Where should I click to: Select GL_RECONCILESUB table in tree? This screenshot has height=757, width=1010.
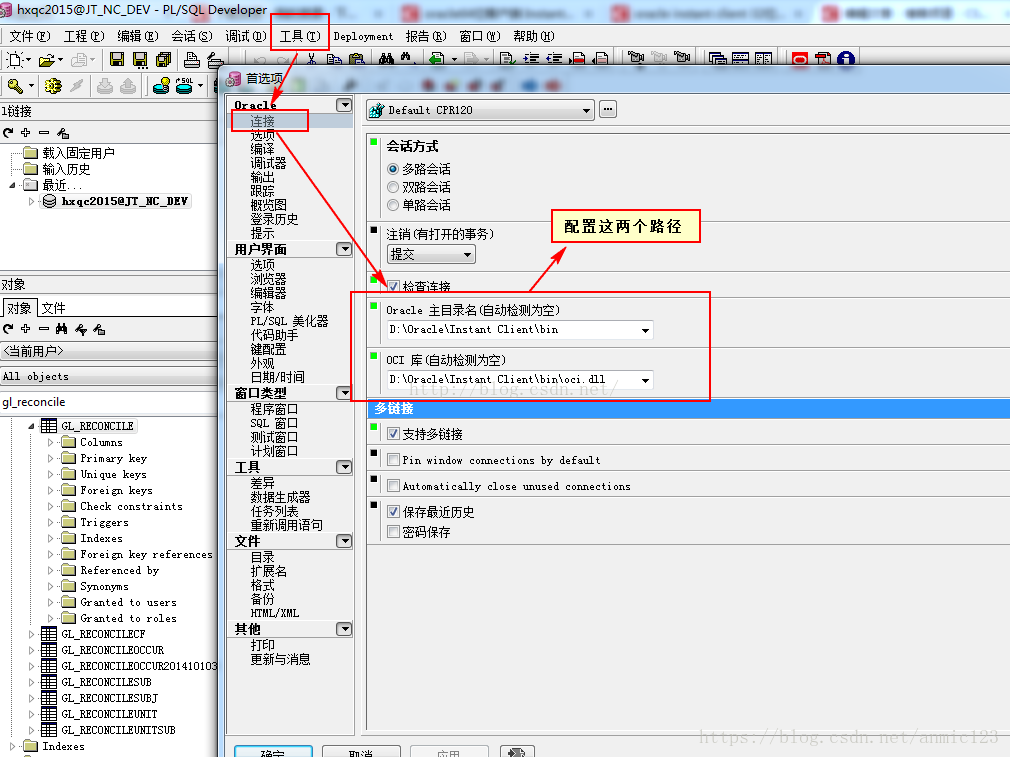(x=106, y=682)
